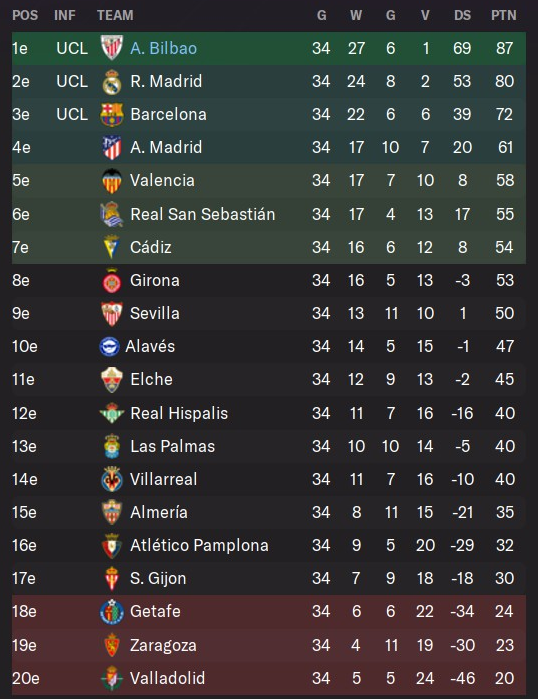Click the Valencia bat crest icon
The height and width of the screenshot is (699, 538).
click(x=111, y=181)
